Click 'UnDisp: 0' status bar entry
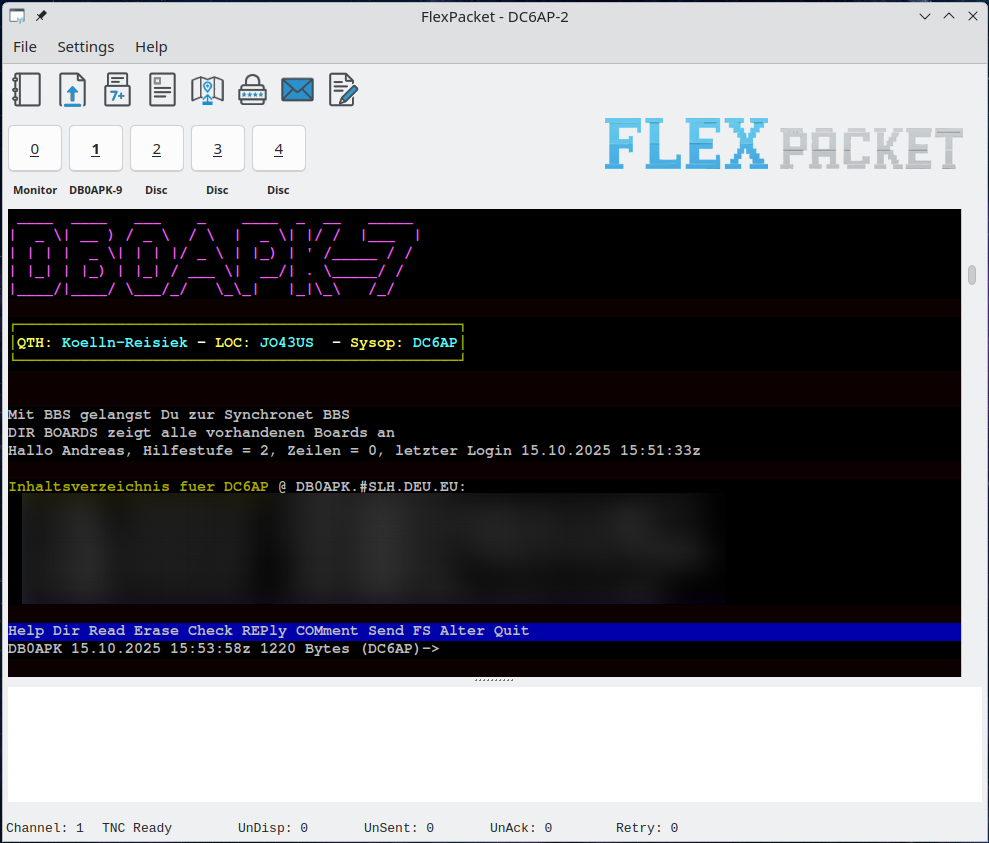 [273, 828]
